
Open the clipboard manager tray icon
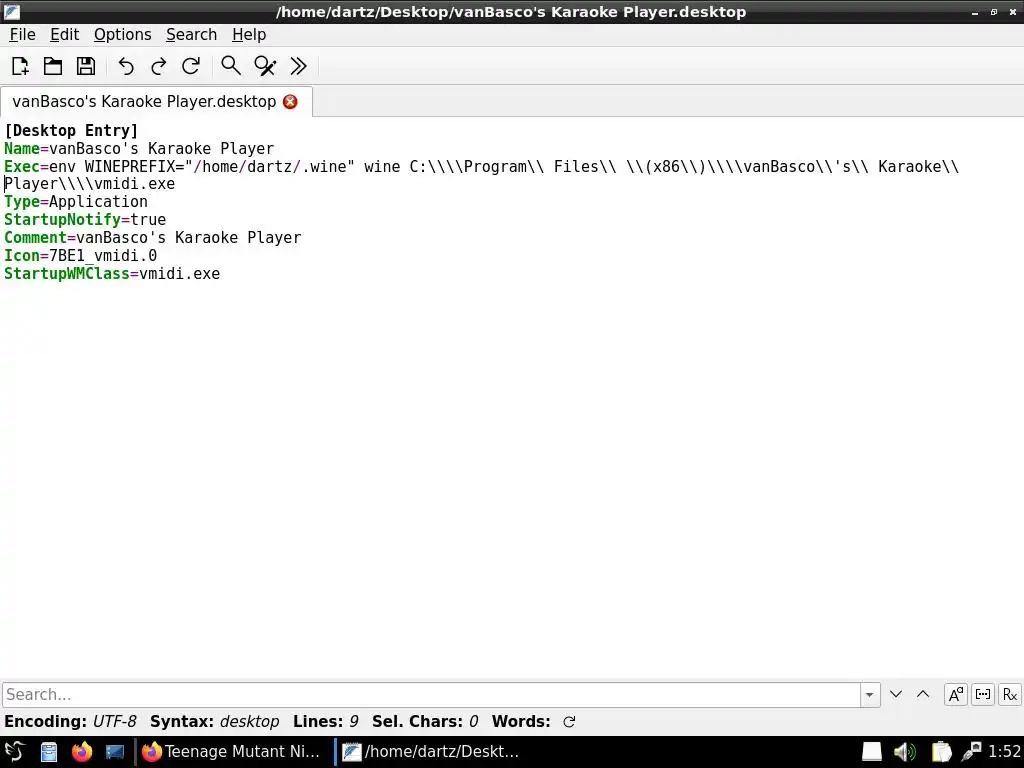[941, 752]
